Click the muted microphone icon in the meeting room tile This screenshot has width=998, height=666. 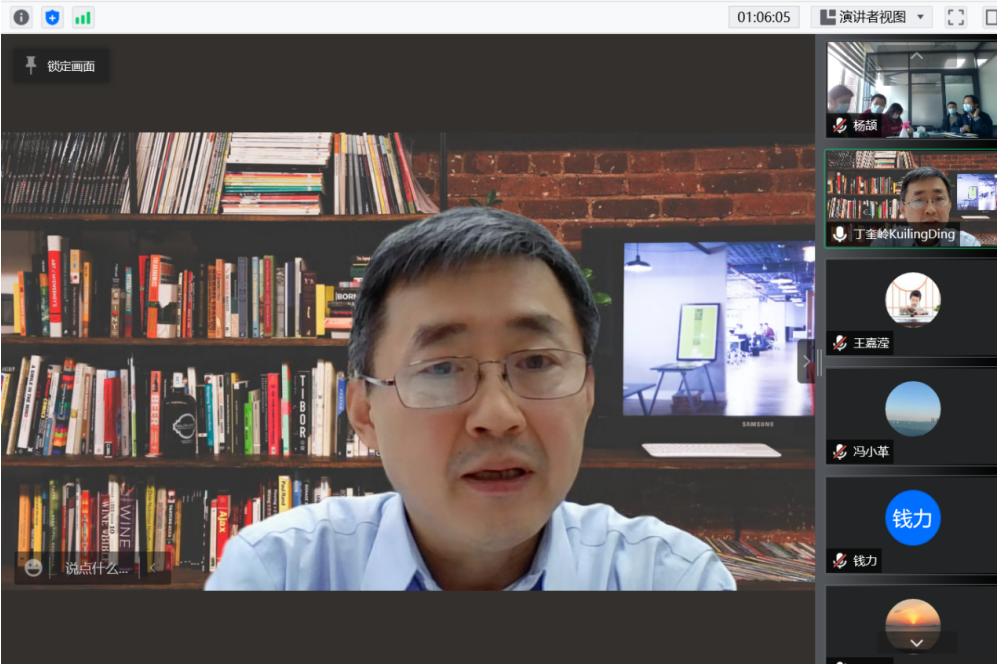pos(840,125)
